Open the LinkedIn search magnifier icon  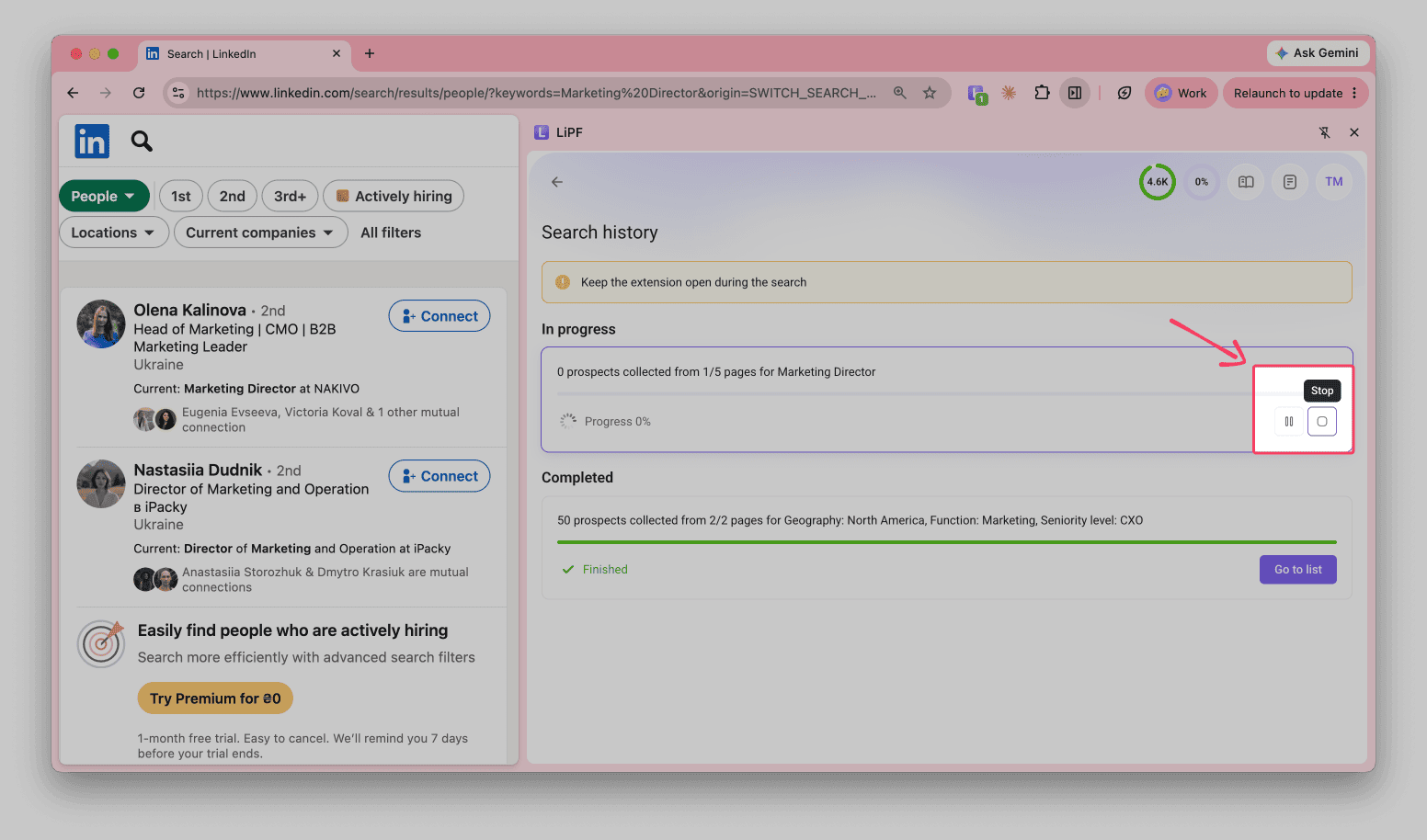[x=142, y=141]
